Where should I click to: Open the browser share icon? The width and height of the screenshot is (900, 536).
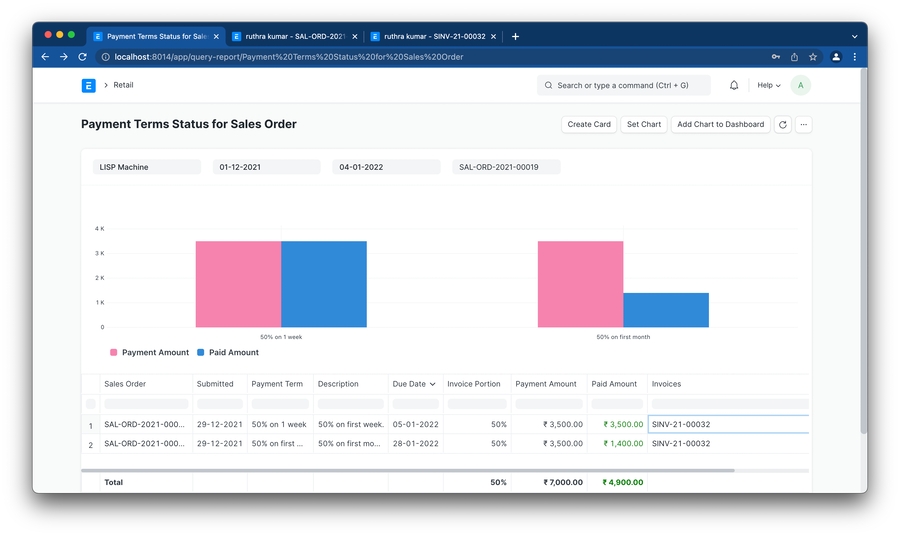coord(794,57)
